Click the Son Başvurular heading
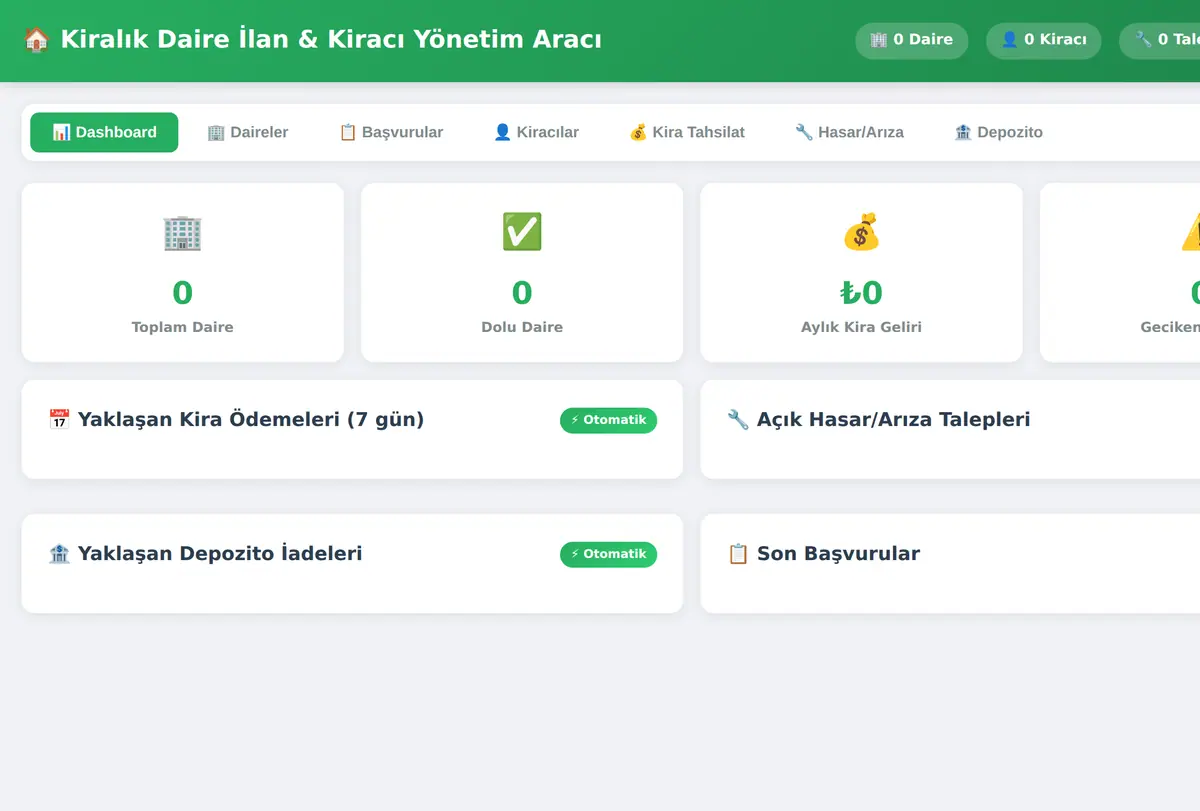Image resolution: width=1200 pixels, height=811 pixels. point(823,554)
